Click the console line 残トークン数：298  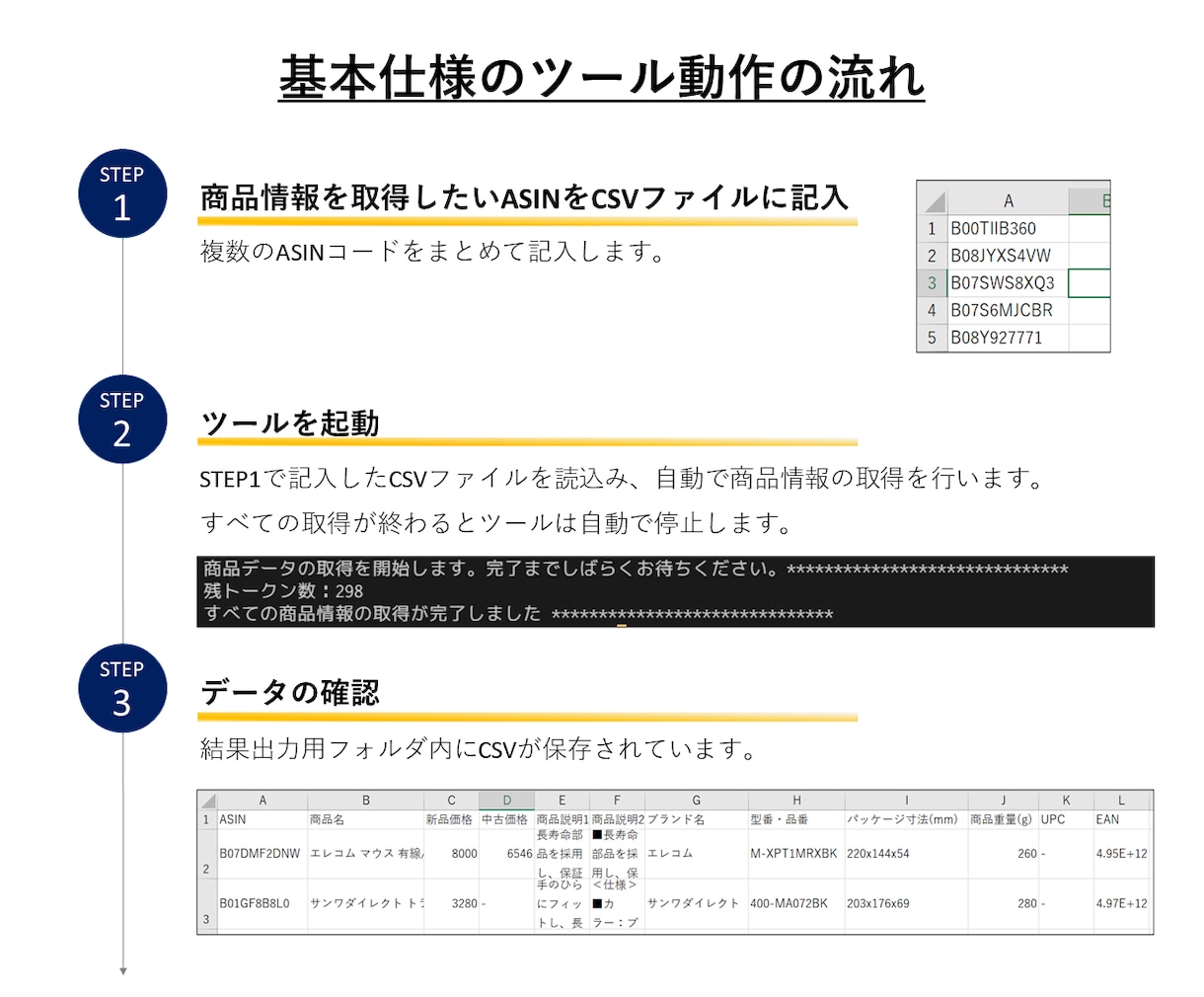point(283,591)
